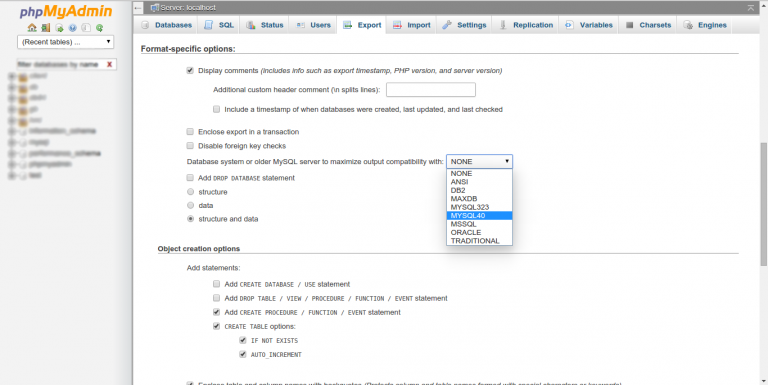Choose MSSQL from compatibility list
Viewport: 768px width, 385px height.
point(480,224)
